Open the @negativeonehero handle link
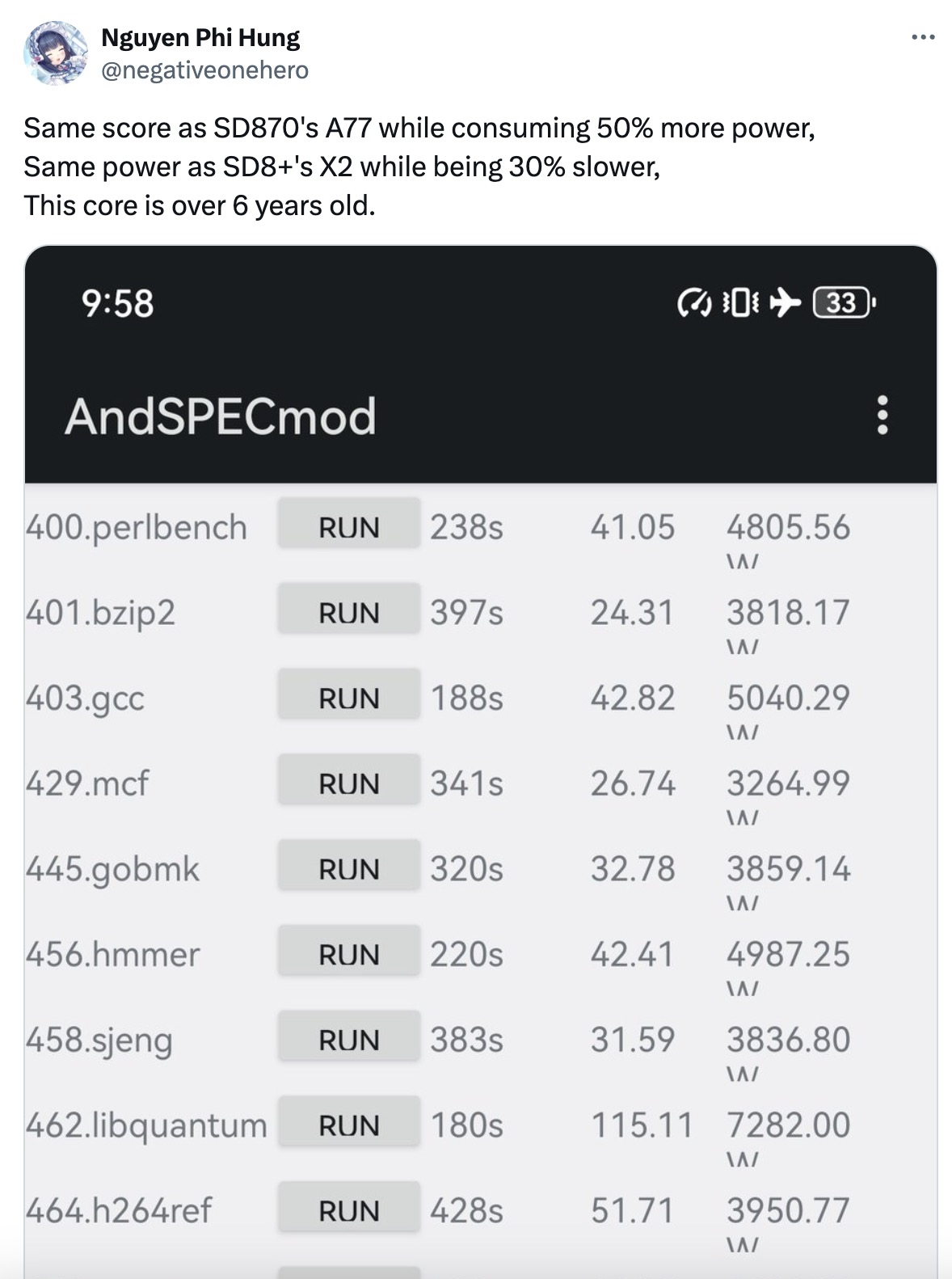Viewport: 952px width, 1279px height. coord(204,71)
